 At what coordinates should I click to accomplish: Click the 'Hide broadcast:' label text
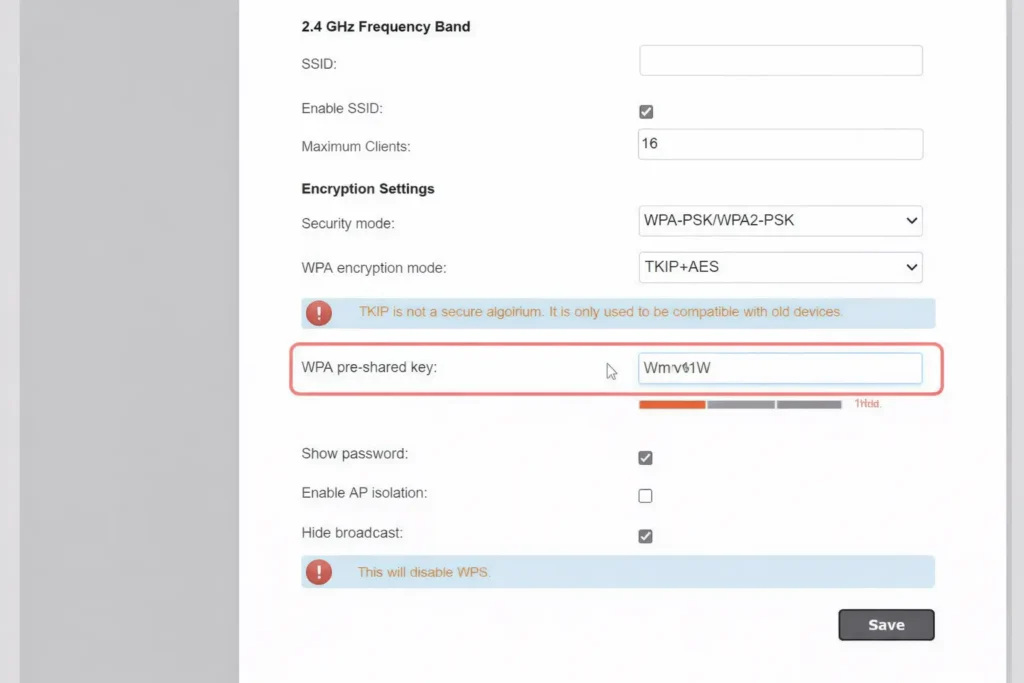[x=352, y=533]
